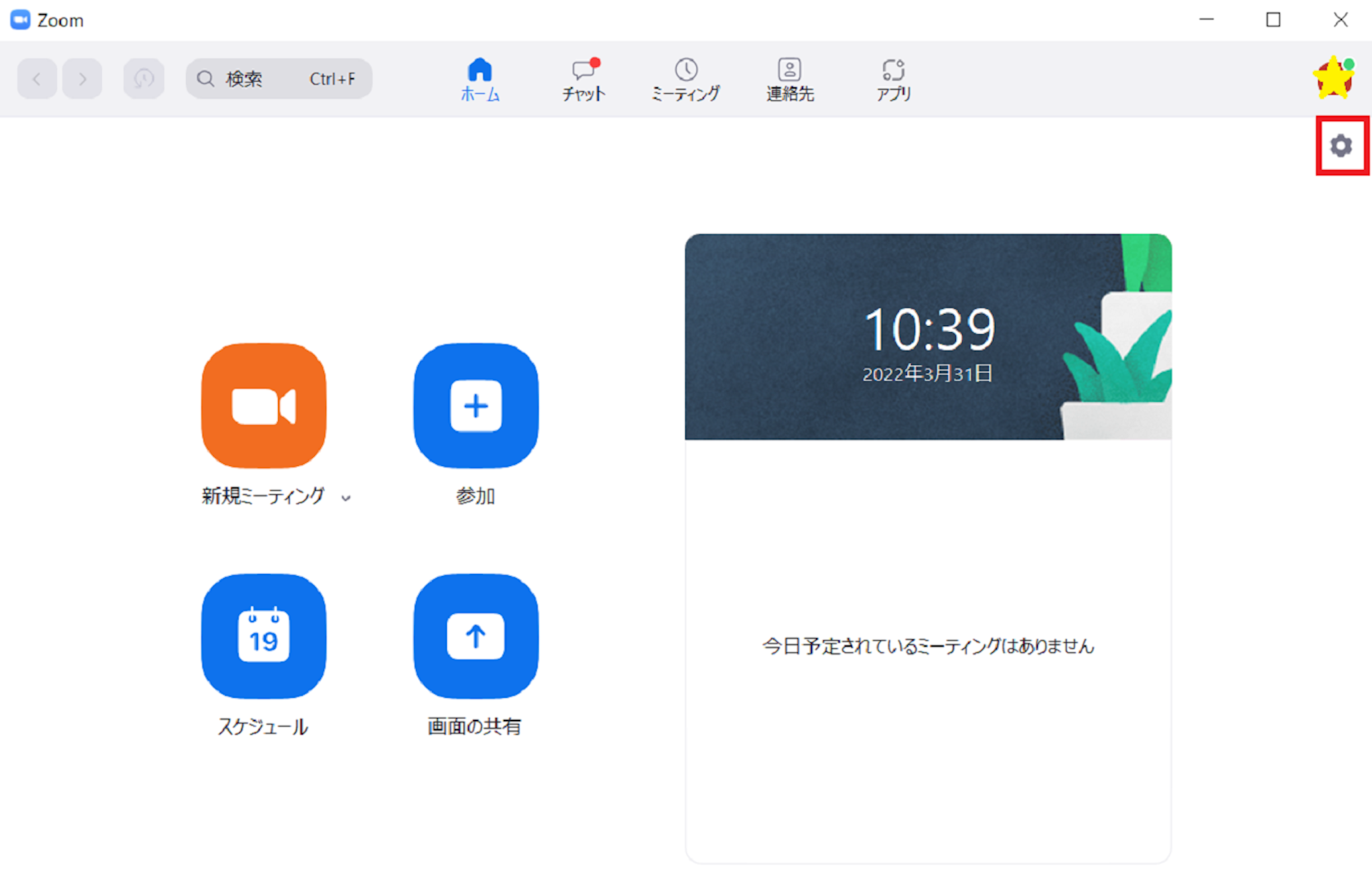
Task: Open the ミーティング tab
Action: tap(685, 80)
